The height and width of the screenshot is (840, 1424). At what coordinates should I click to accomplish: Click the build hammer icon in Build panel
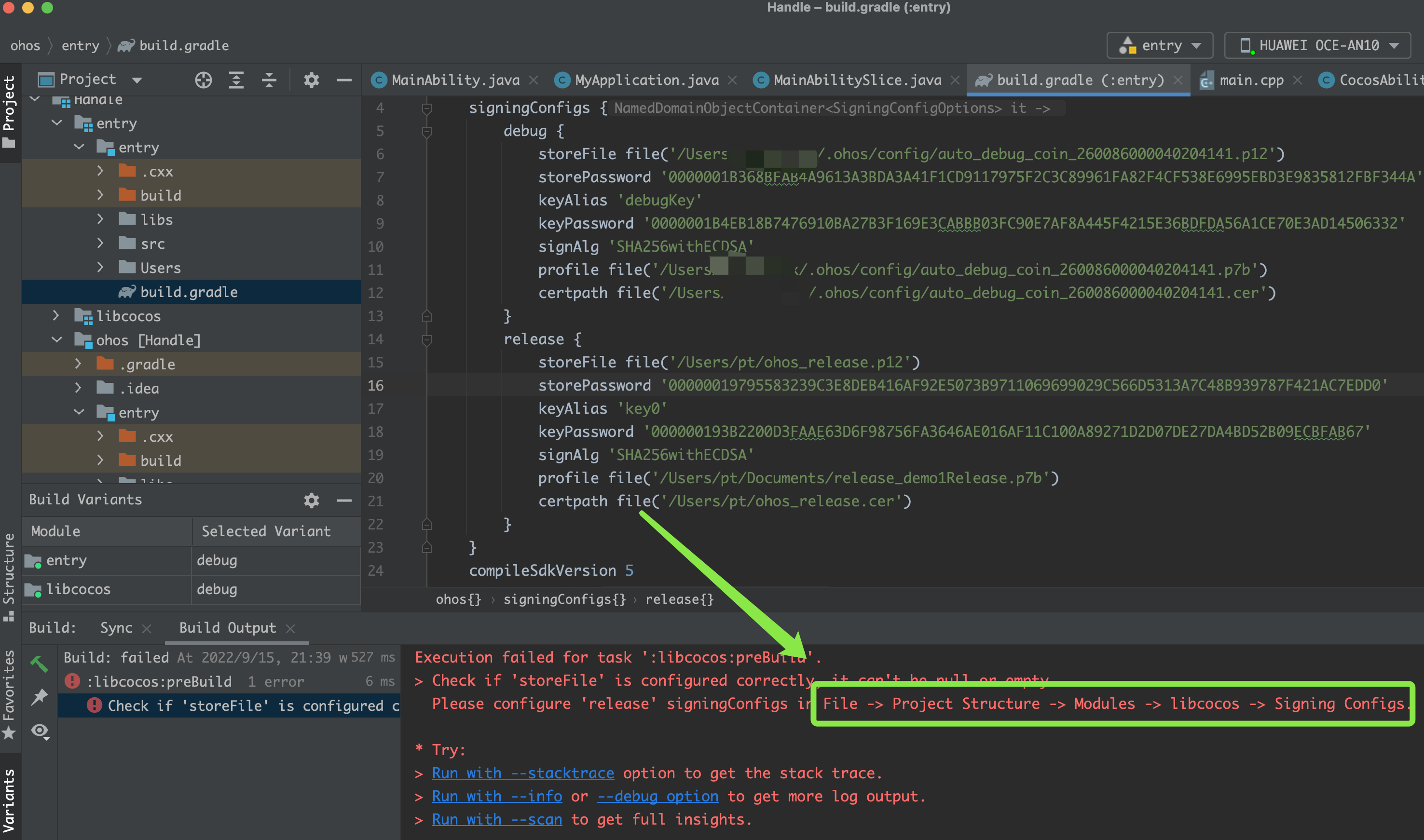tap(39, 663)
